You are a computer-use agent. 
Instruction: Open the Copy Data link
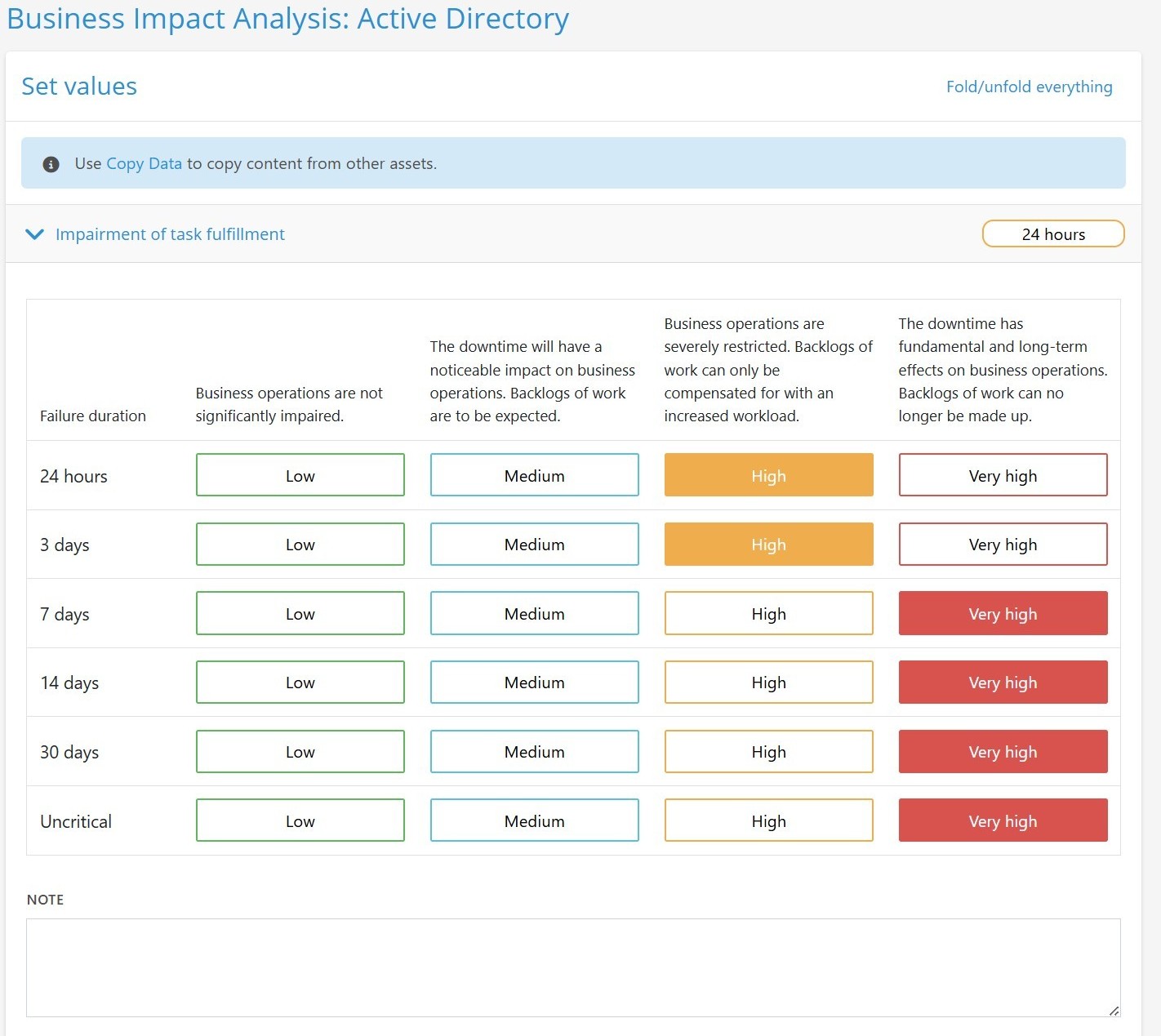point(144,163)
